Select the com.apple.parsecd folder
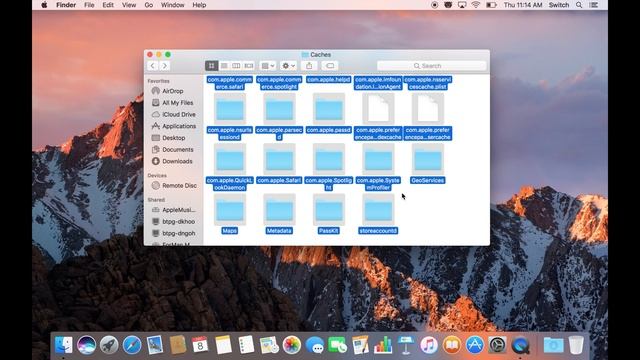640x360 pixels. click(x=279, y=109)
